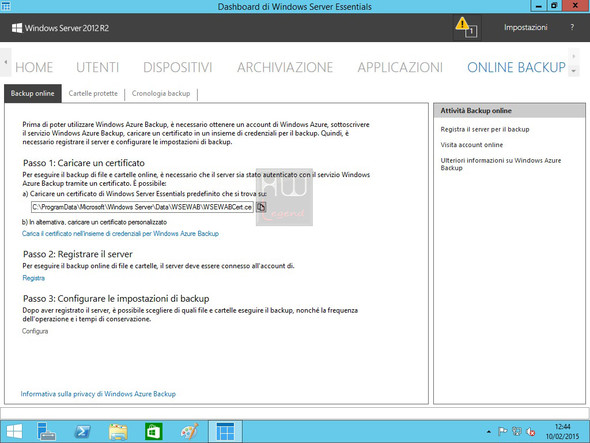Switch to the Cartelle protette tab
This screenshot has width=590, height=443.
point(93,93)
